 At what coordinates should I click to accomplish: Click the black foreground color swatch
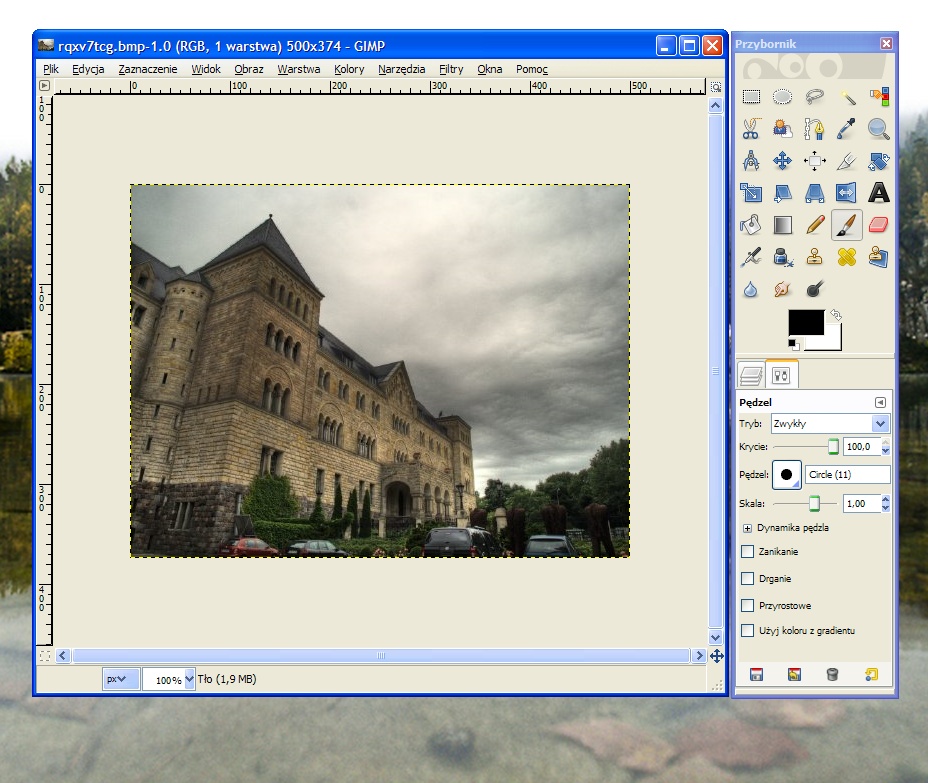click(x=806, y=322)
